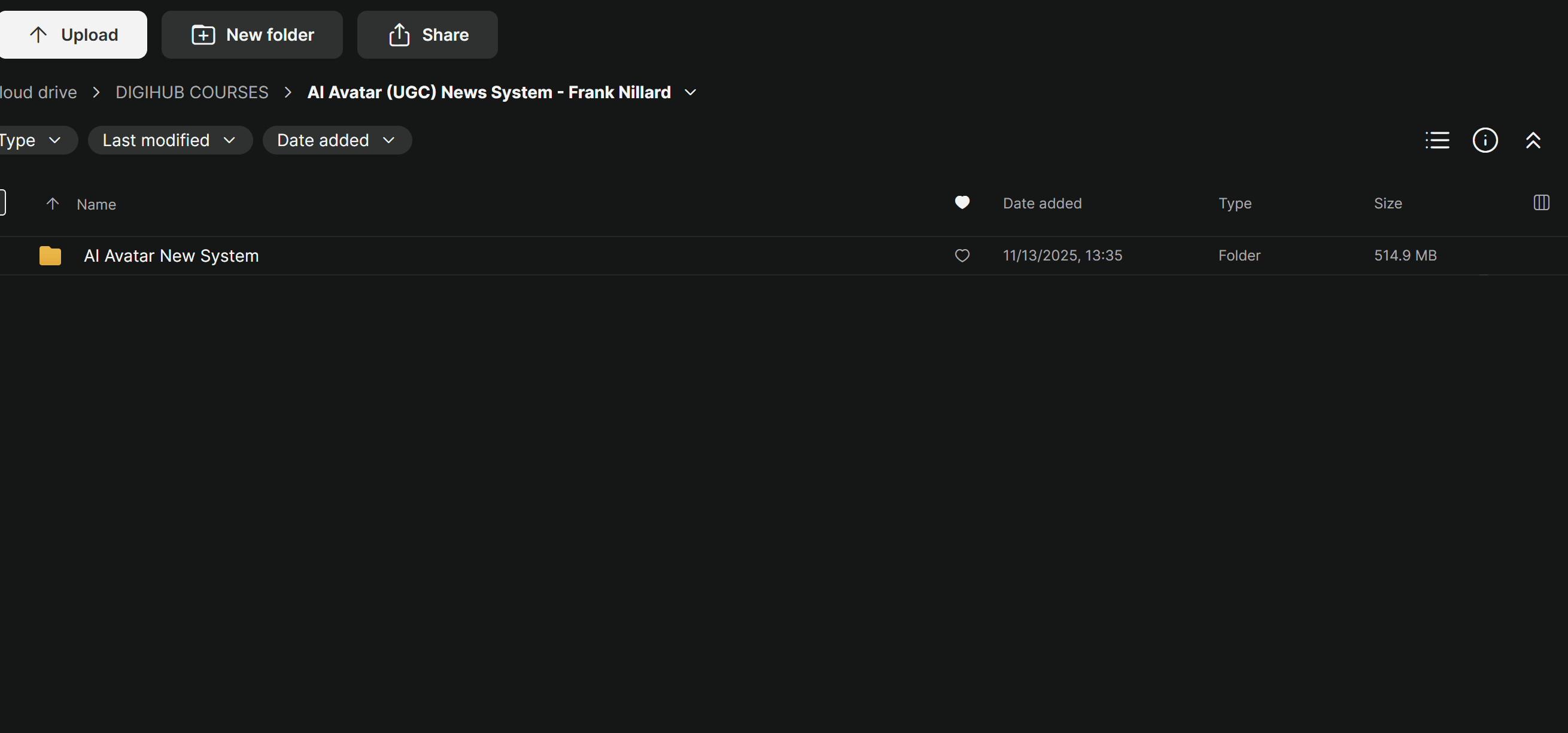This screenshot has width=1568, height=733.
Task: Open the Date added filter dropdown
Action: point(337,140)
